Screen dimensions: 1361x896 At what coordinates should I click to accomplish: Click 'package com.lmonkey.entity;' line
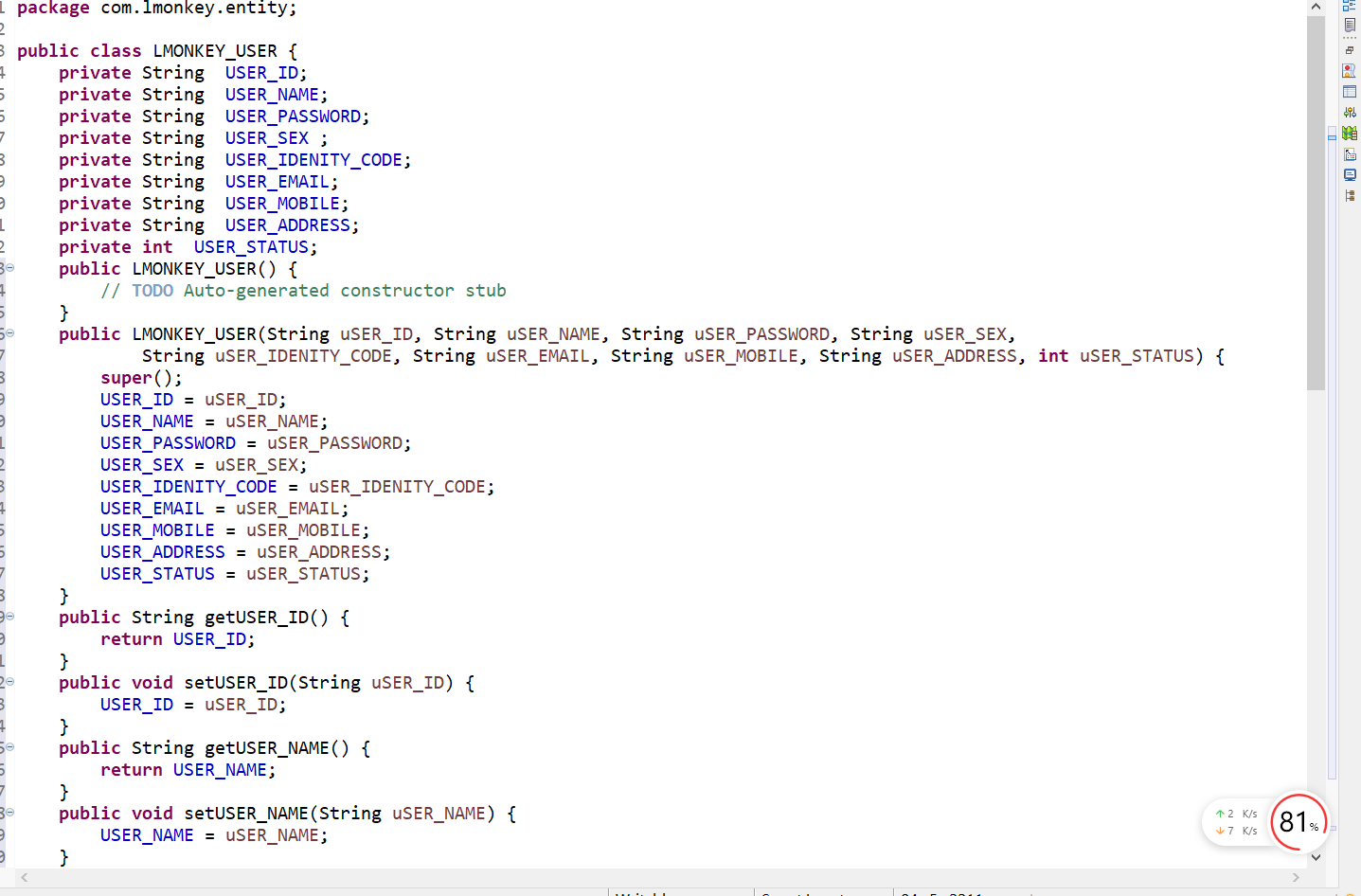tap(157, 8)
